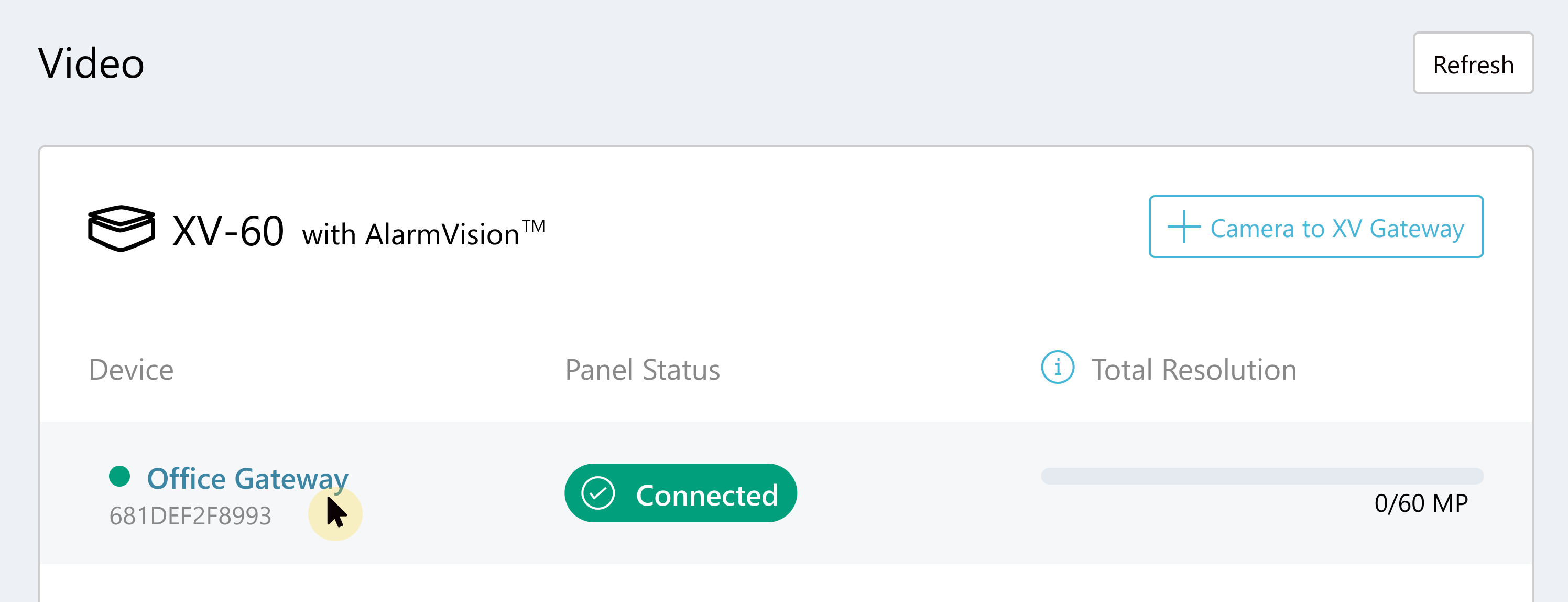Image resolution: width=1568 pixels, height=602 pixels.
Task: Click the total resolution usage bar
Action: (x=1261, y=476)
